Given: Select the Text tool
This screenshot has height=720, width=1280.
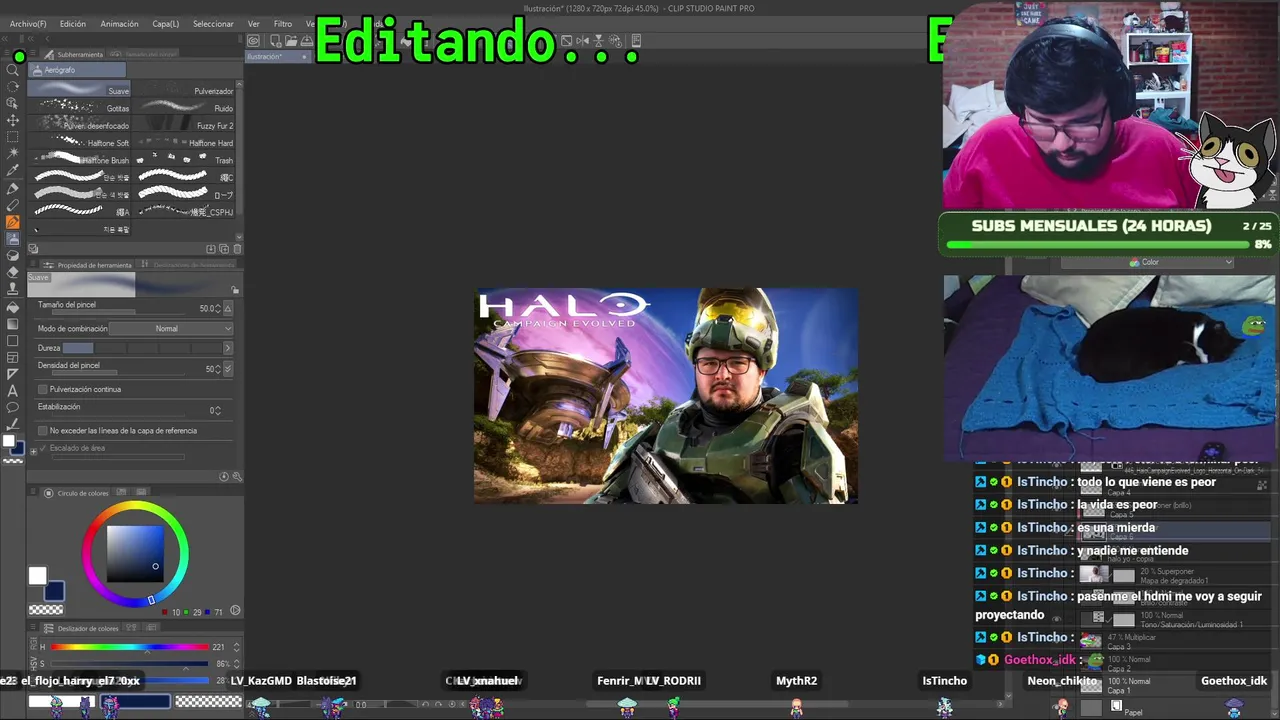Looking at the screenshot, I should coord(13,391).
